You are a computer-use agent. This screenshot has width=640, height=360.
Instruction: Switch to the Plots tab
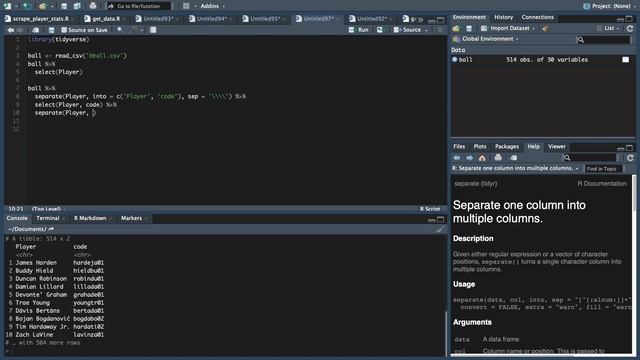(480, 147)
